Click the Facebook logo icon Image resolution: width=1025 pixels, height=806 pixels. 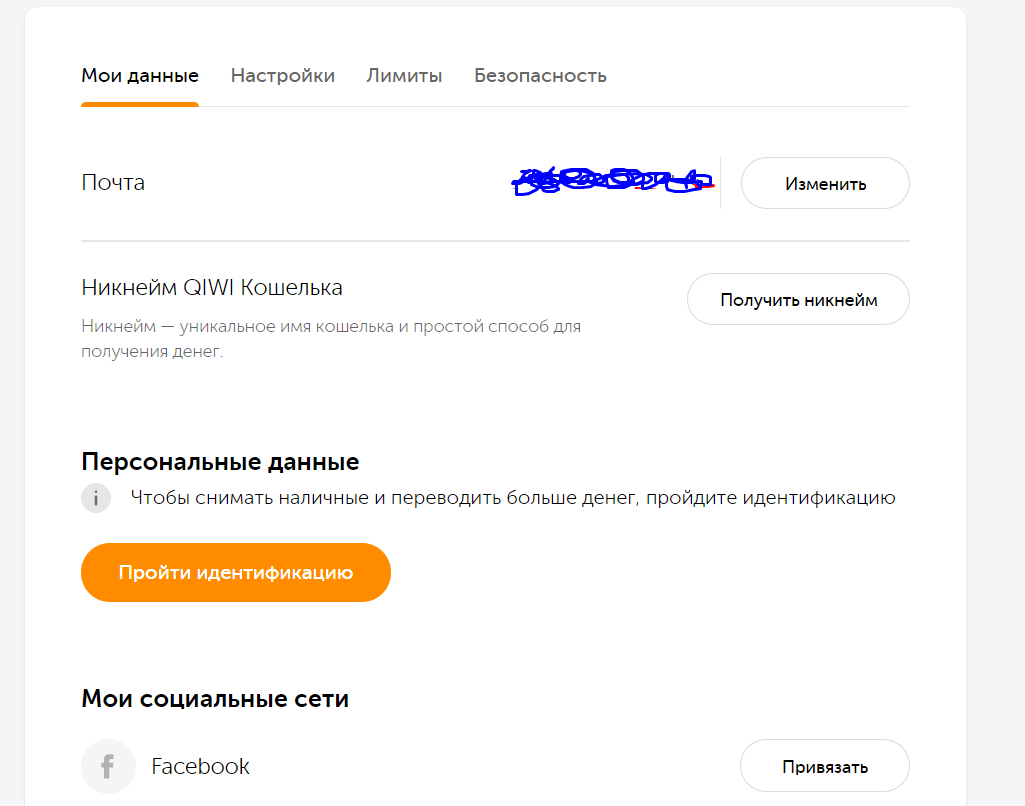point(108,767)
